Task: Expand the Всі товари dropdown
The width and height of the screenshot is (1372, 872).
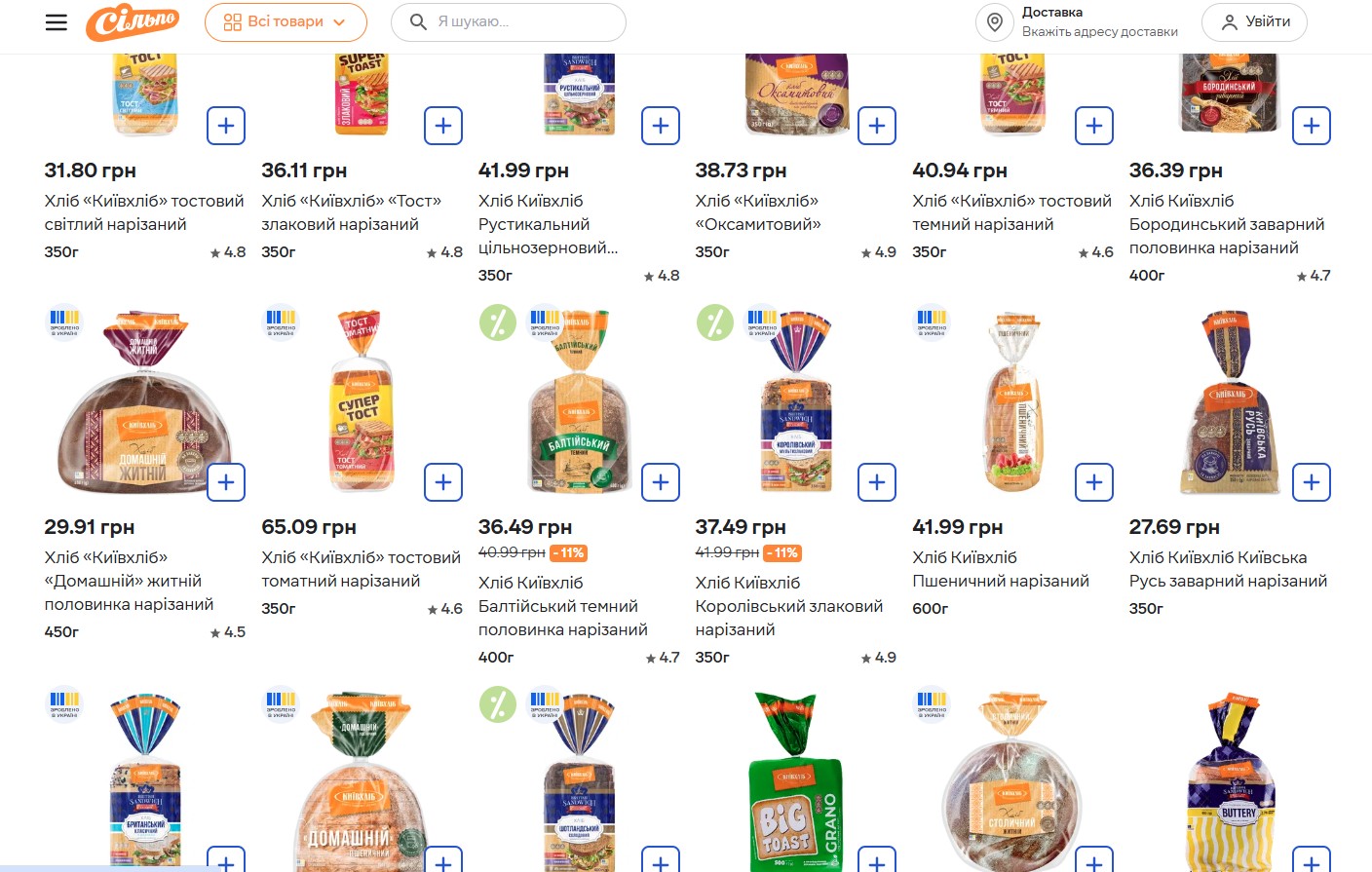Action: click(x=285, y=22)
